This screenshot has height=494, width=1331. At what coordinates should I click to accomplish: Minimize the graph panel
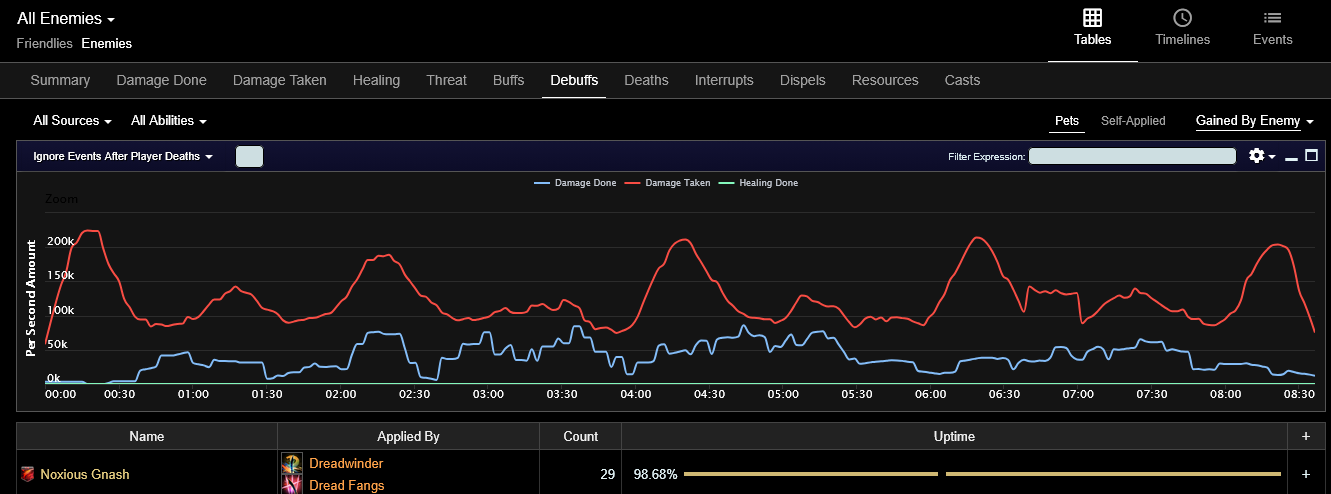1291,157
